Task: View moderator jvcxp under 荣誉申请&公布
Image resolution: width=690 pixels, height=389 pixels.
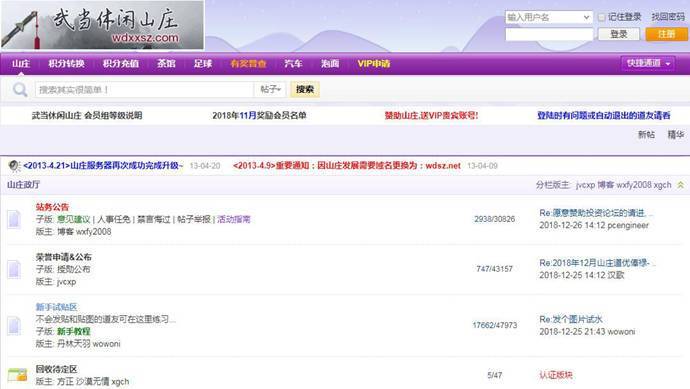Action: coord(66,282)
